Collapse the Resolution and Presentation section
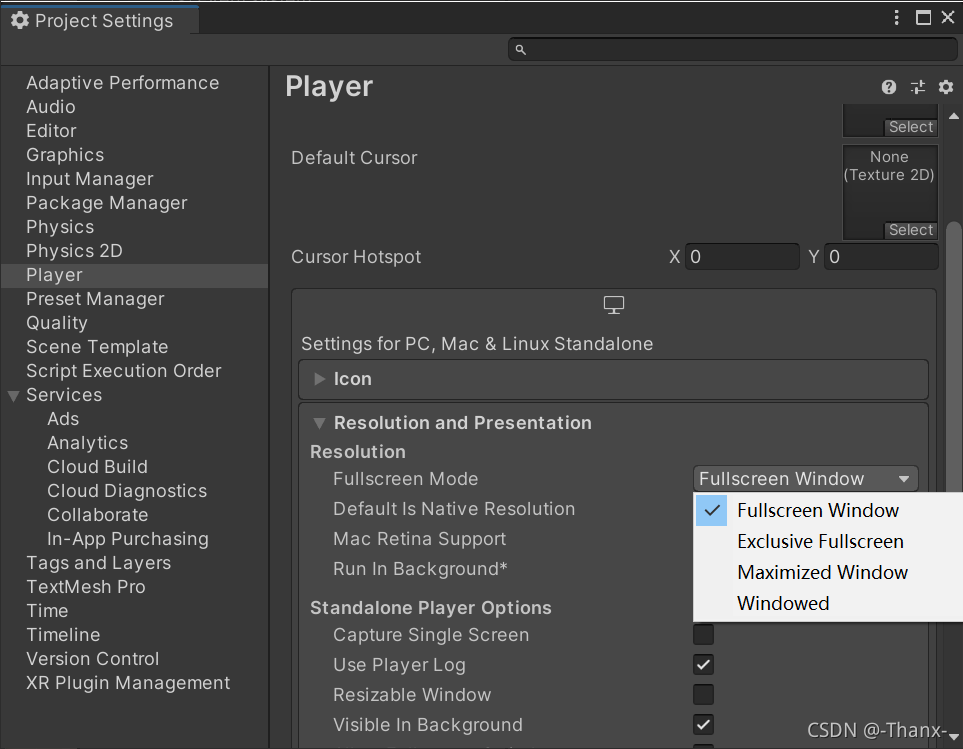The height and width of the screenshot is (749, 963). point(319,423)
